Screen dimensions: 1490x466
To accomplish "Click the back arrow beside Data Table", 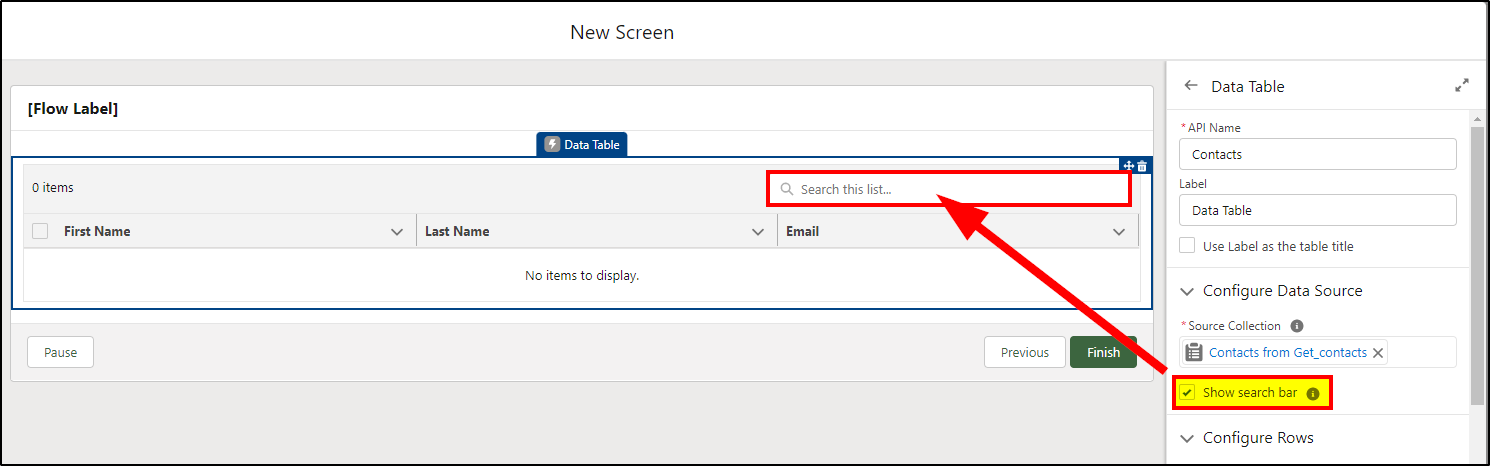I will click(1190, 86).
